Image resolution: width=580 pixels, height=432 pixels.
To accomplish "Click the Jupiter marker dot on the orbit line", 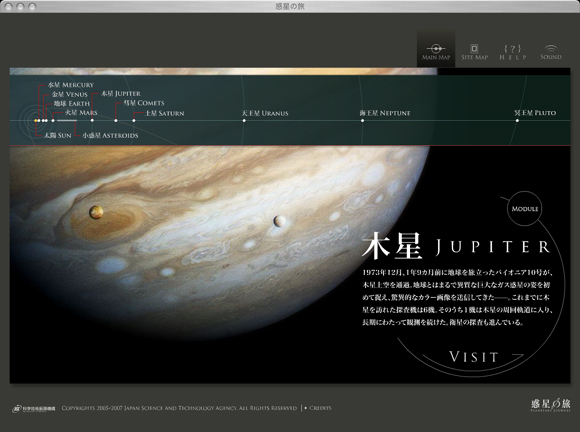I will click(x=92, y=121).
